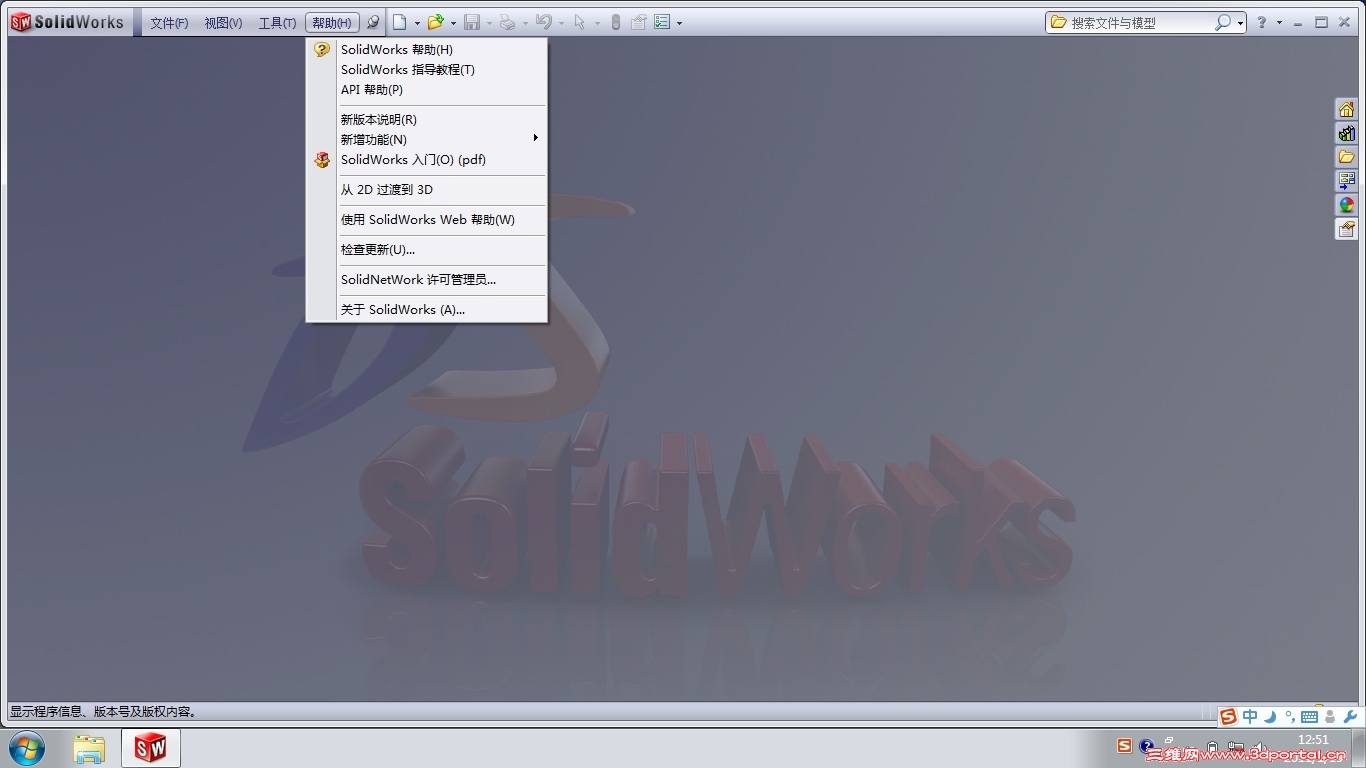
Task: Toggle 使用 SolidWorks Web 帮助(W)
Action: tap(427, 219)
